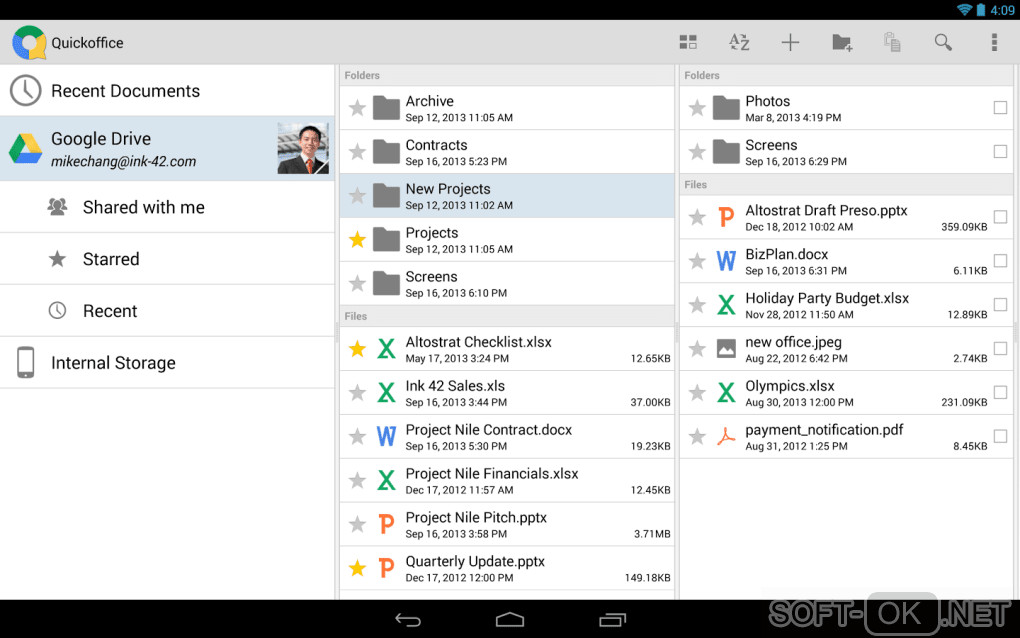
Task: Check the new office.jpeg checkbox
Action: coord(1000,349)
